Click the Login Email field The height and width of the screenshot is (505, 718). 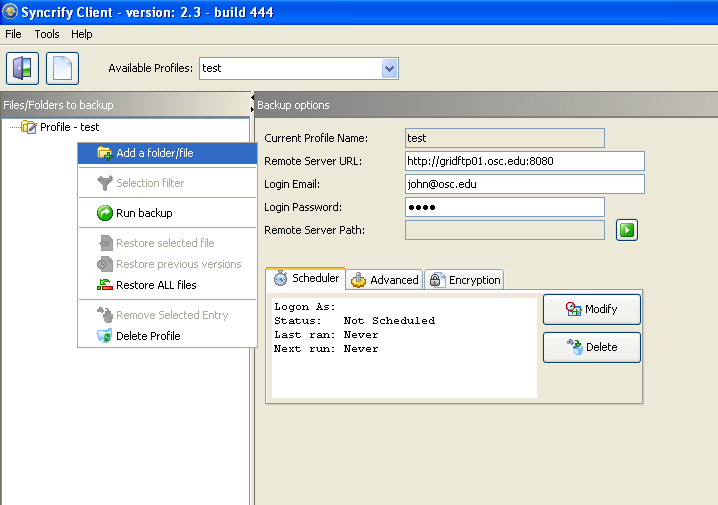click(x=525, y=184)
